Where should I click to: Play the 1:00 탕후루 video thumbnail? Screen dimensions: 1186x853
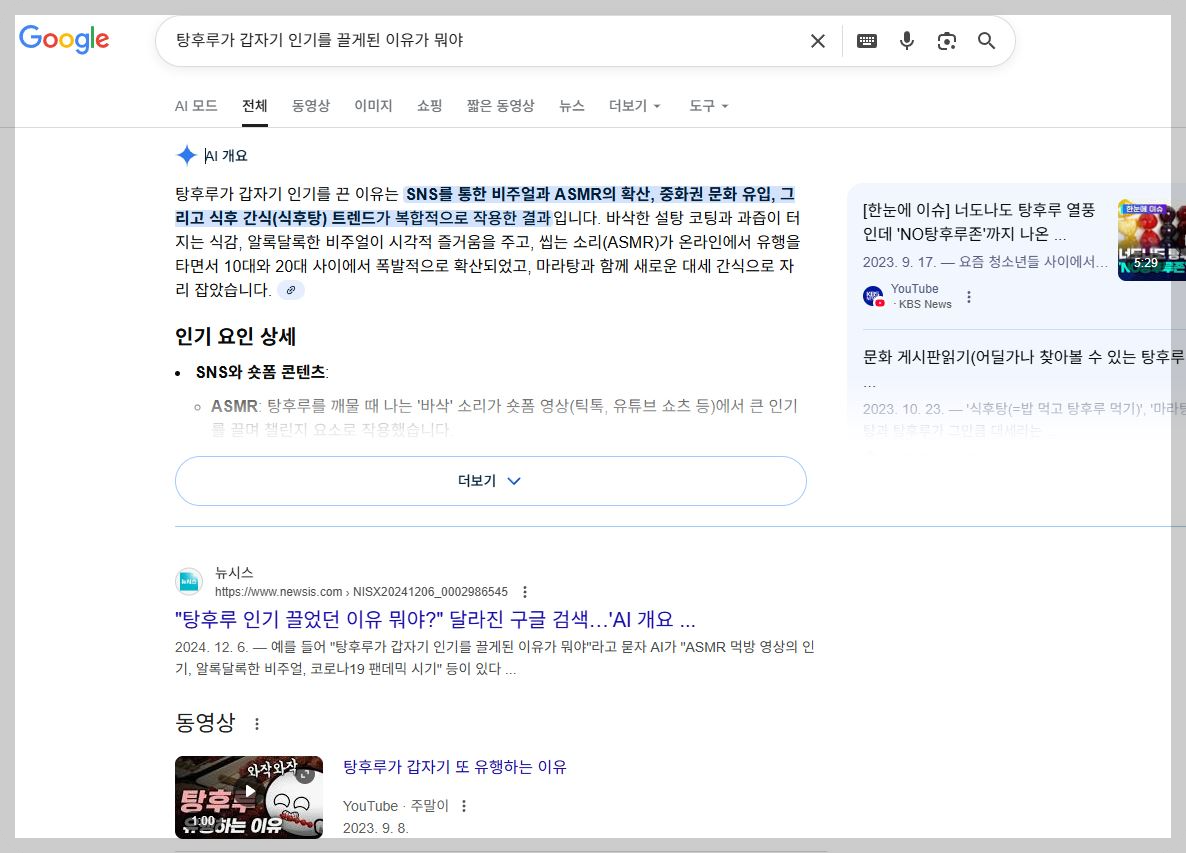pyautogui.click(x=249, y=797)
